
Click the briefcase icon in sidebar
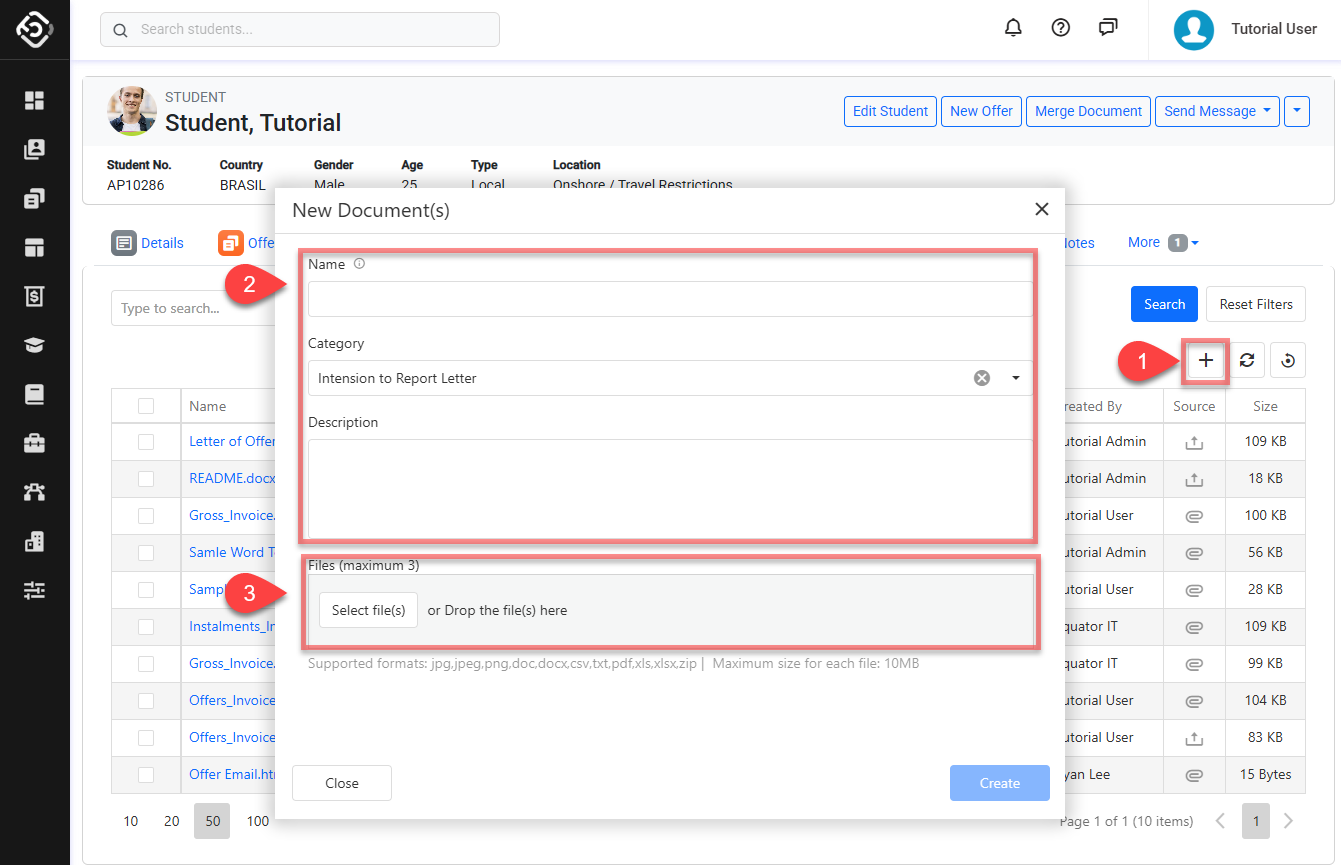35,443
